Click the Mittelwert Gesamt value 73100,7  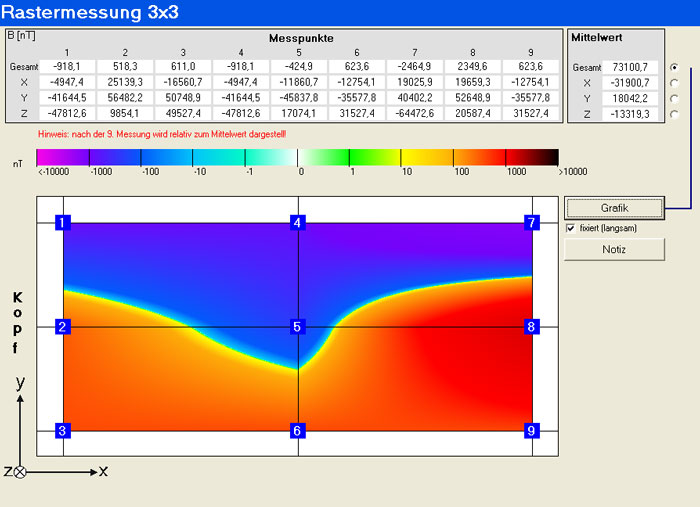632,67
